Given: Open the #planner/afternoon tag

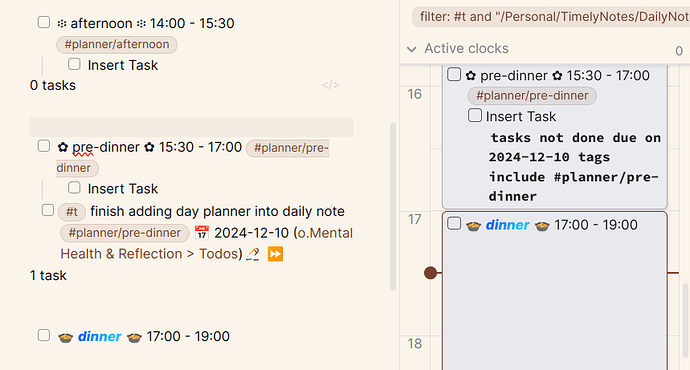Looking at the screenshot, I should pos(117,44).
